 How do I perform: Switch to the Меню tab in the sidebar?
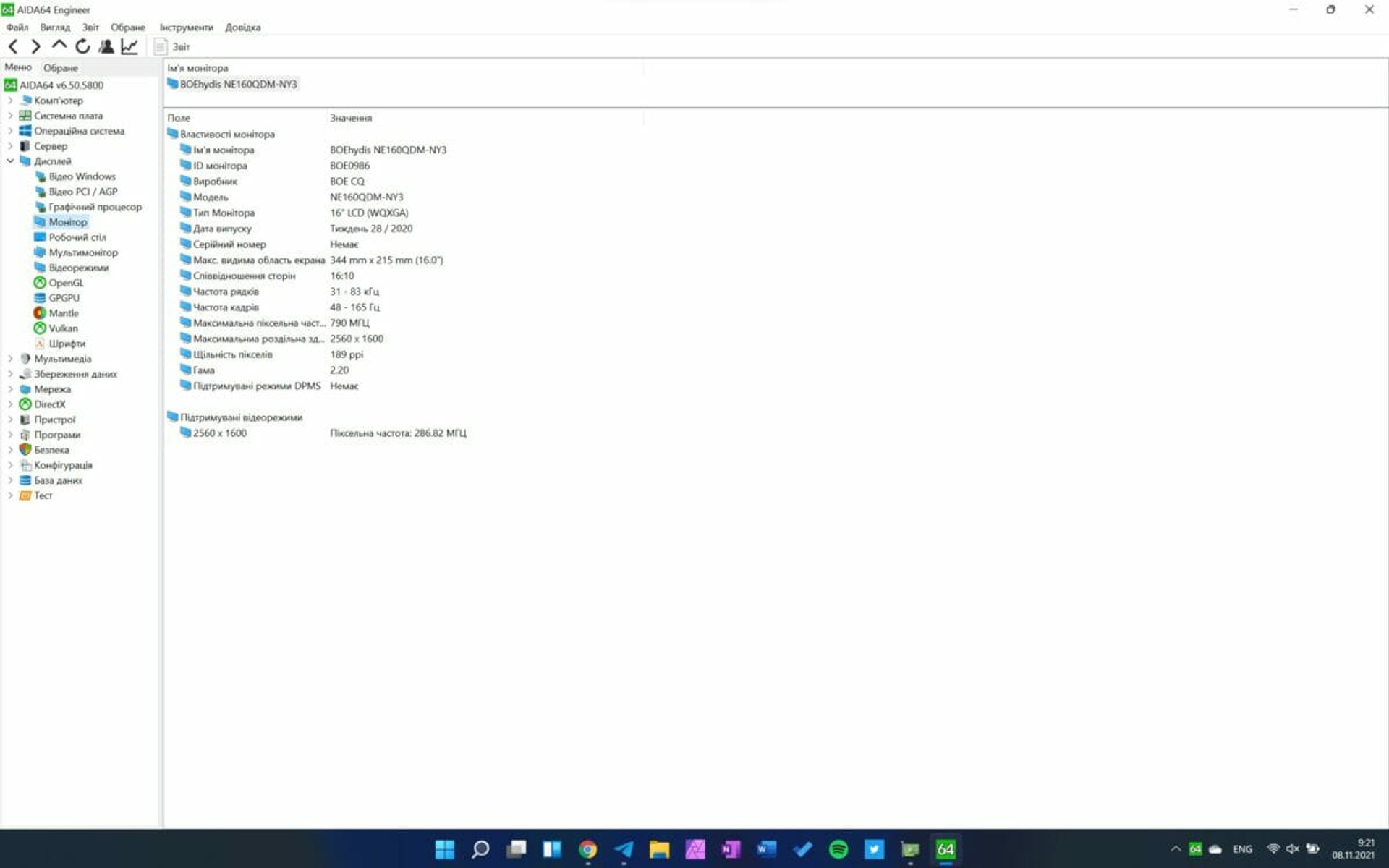(x=18, y=67)
